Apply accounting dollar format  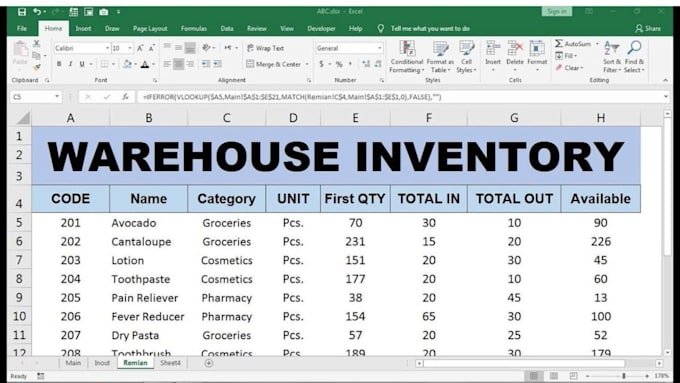321,64
